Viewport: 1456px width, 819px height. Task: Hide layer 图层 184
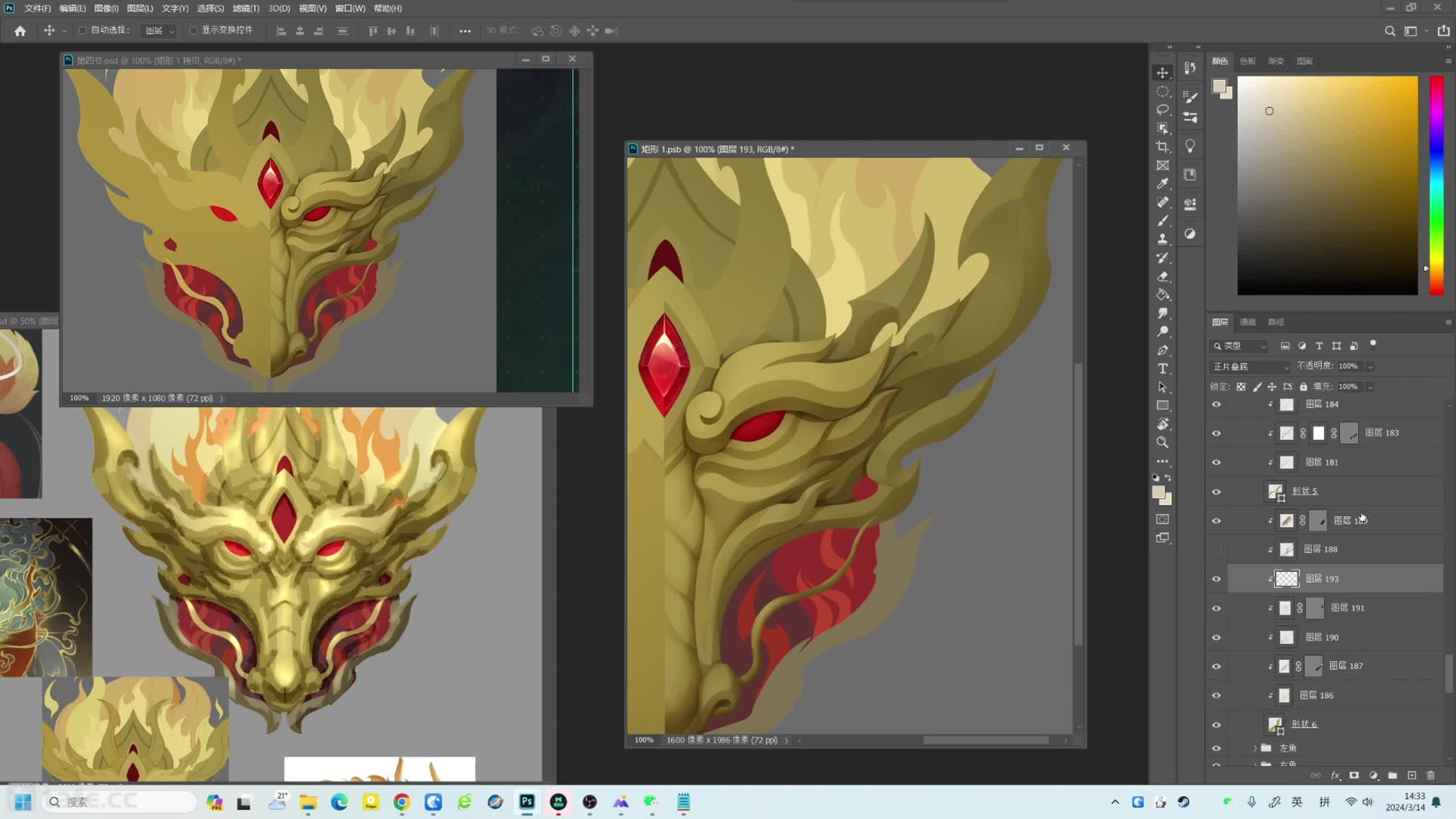coord(1216,404)
